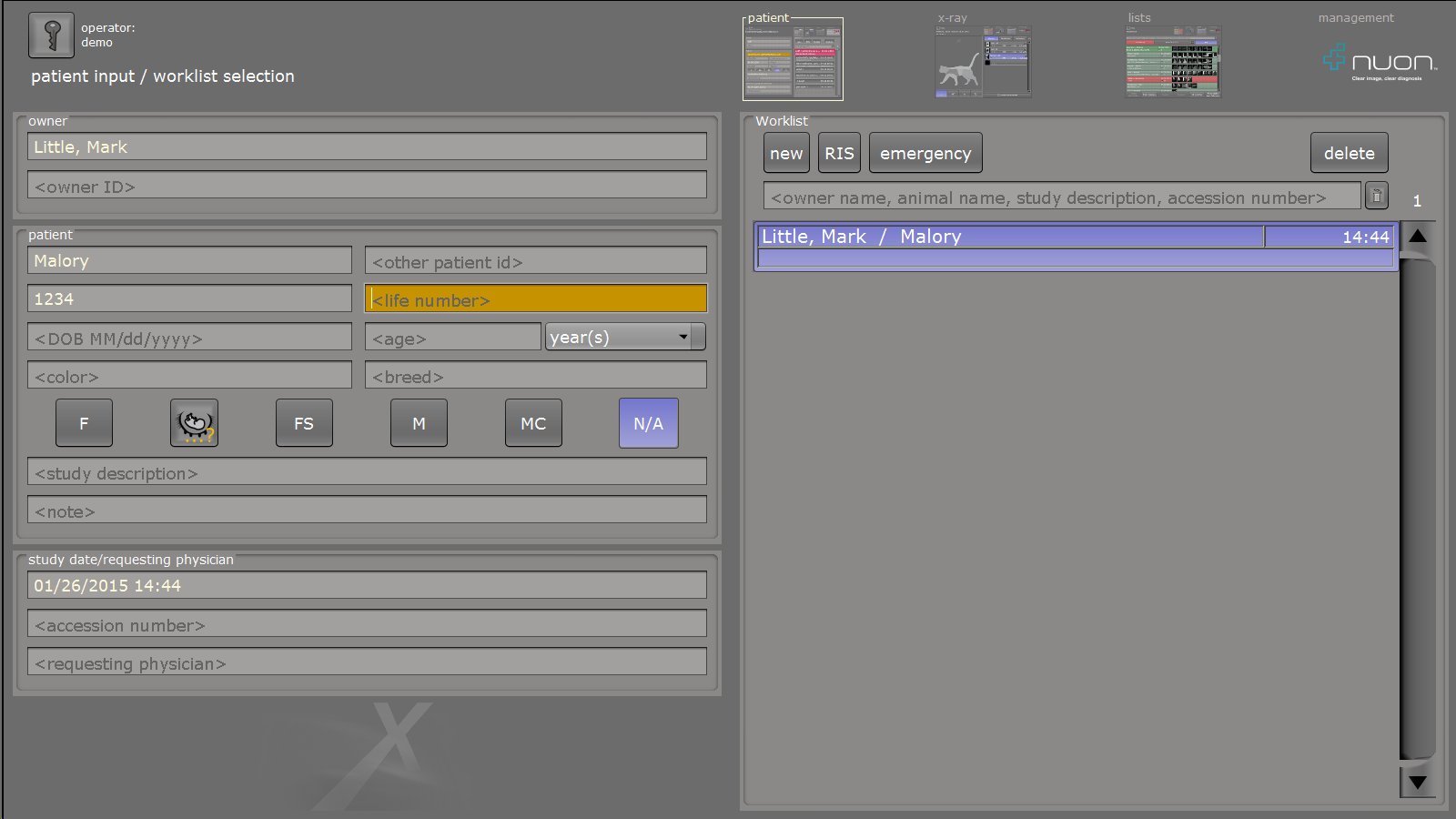Focus the worklist search filter field
The height and width of the screenshot is (819, 1456).
[1062, 196]
